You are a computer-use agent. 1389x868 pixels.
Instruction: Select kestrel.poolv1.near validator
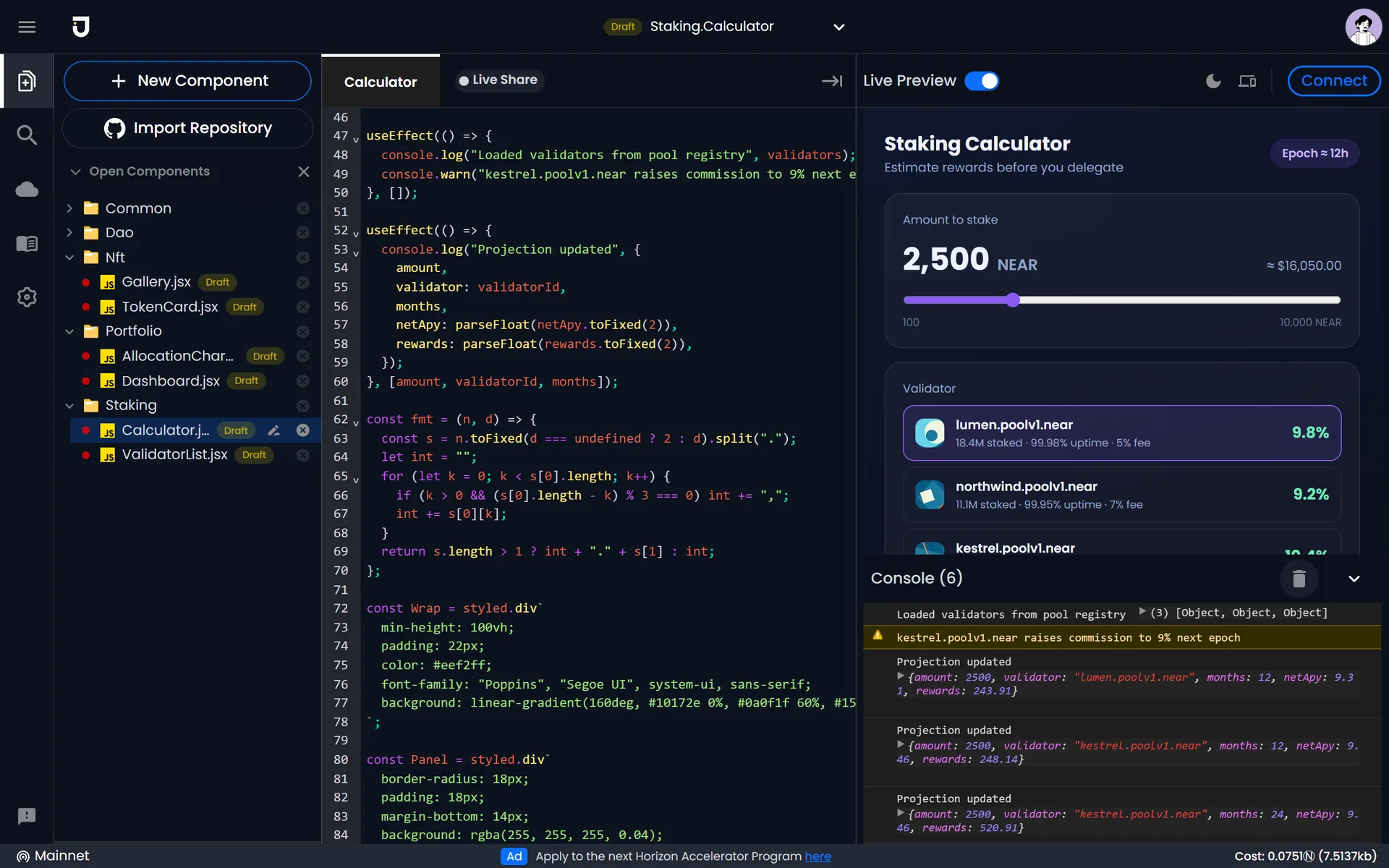tap(1121, 542)
